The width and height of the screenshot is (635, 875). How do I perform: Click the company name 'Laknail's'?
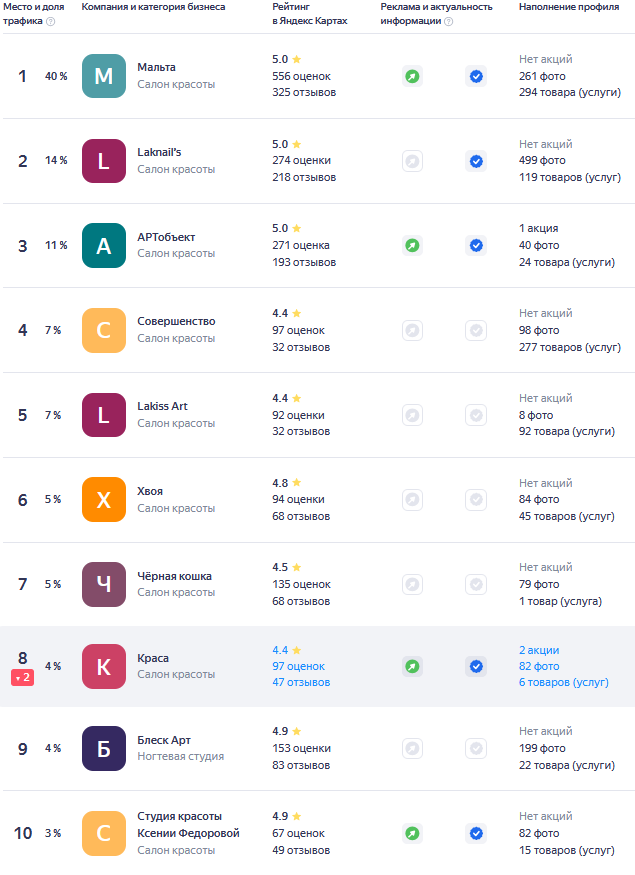(x=160, y=152)
